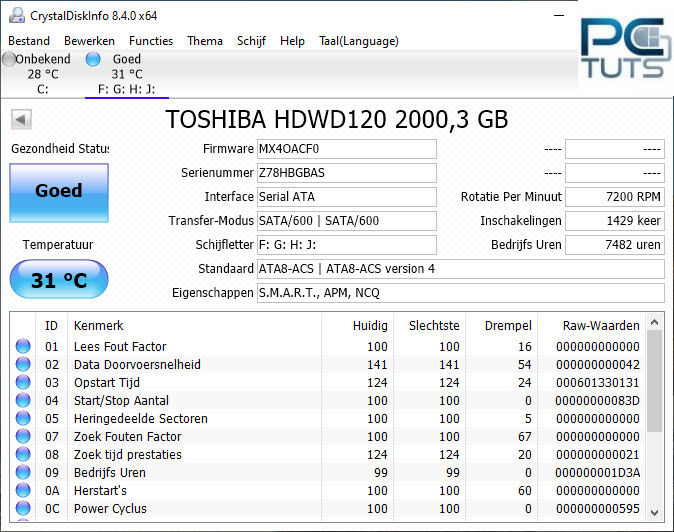Viewport: 674px width, 532px height.
Task: Click the status icon for Opstart Tijd
Action: coord(22,383)
